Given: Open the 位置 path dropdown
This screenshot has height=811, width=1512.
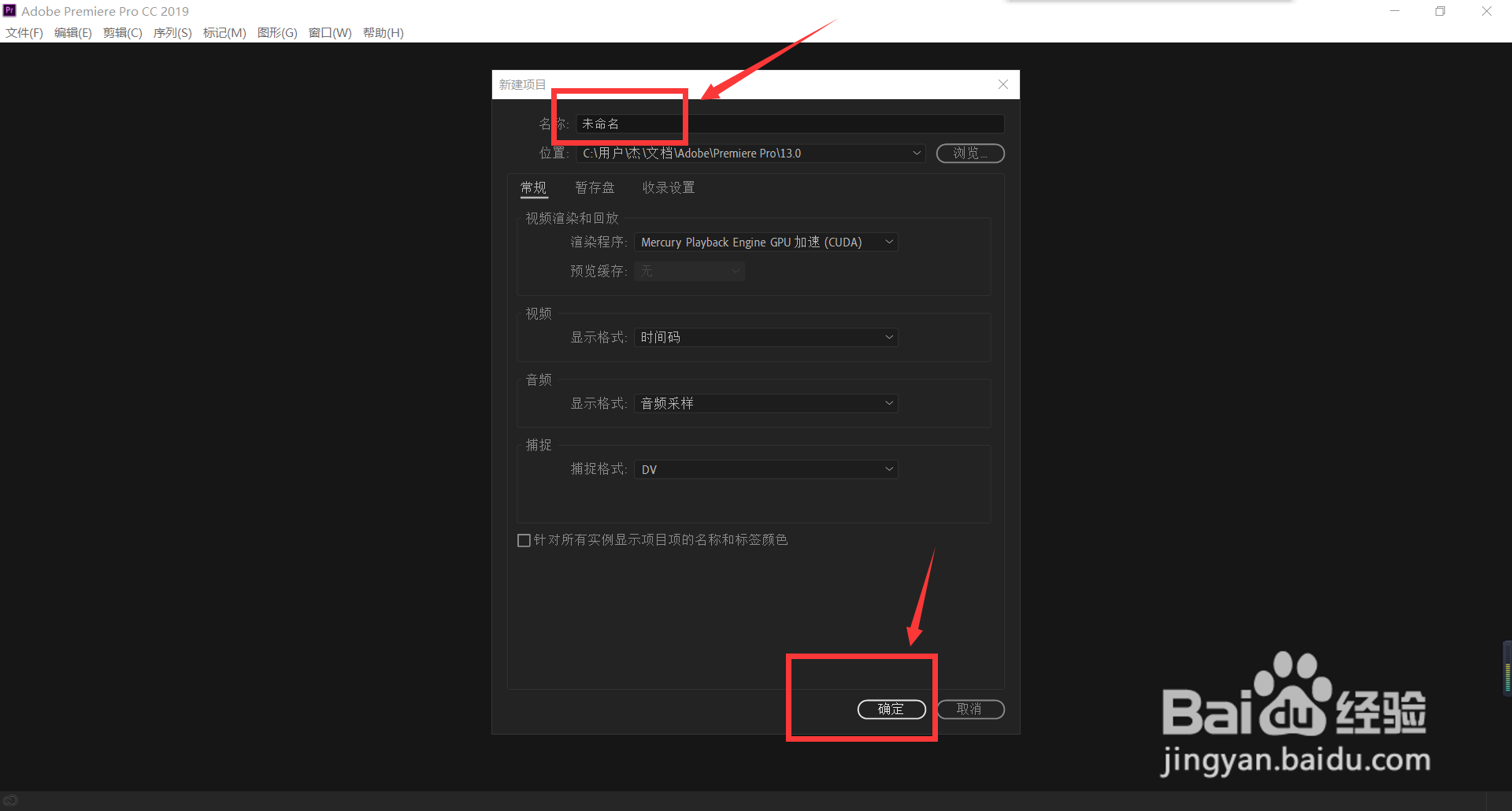Looking at the screenshot, I should (x=750, y=153).
